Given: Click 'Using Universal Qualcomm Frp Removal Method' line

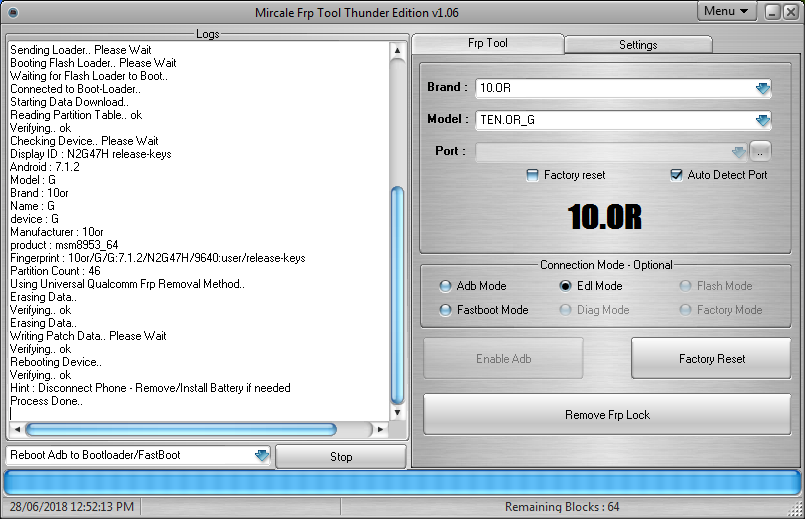Looking at the screenshot, I should tap(127, 284).
